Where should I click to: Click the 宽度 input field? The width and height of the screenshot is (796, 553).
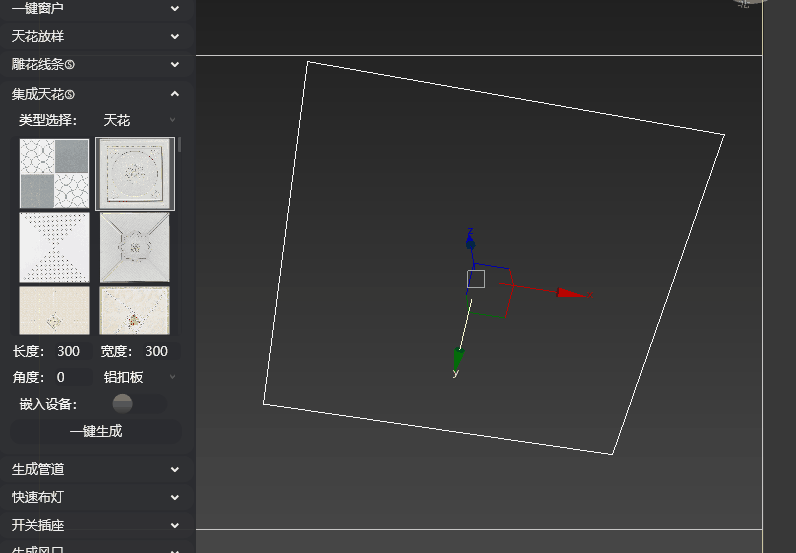161,351
